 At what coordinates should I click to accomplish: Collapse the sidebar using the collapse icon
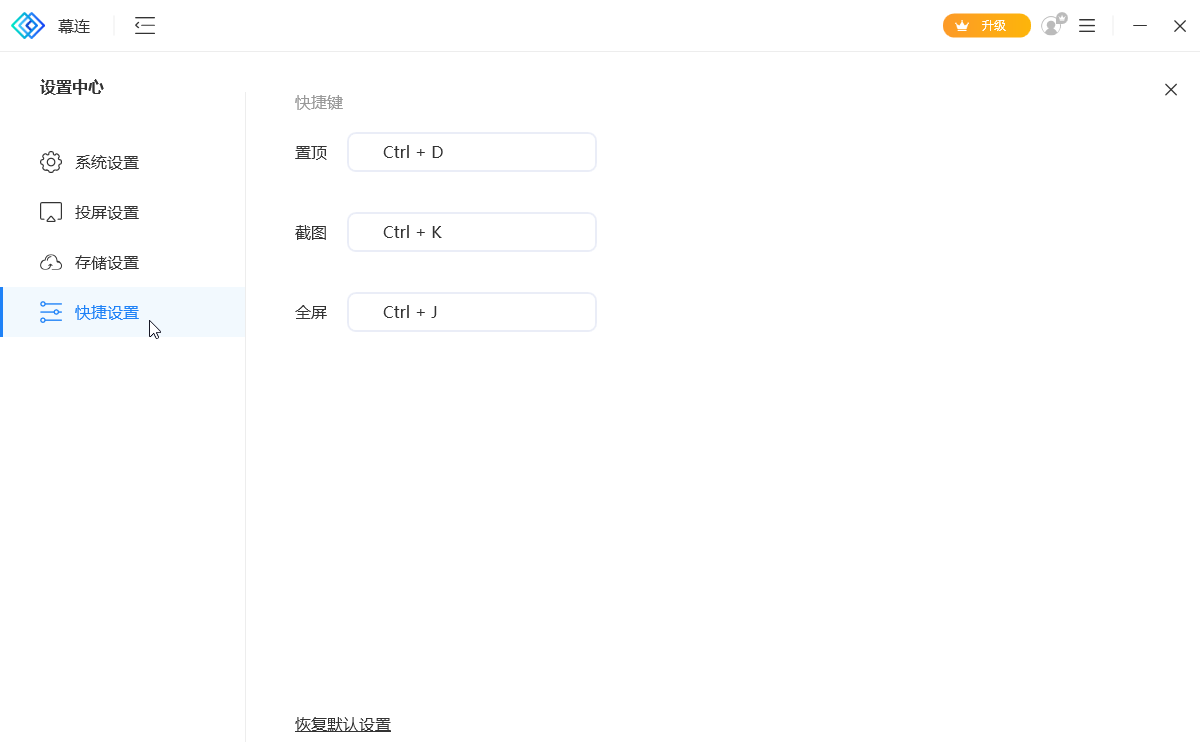point(144,26)
